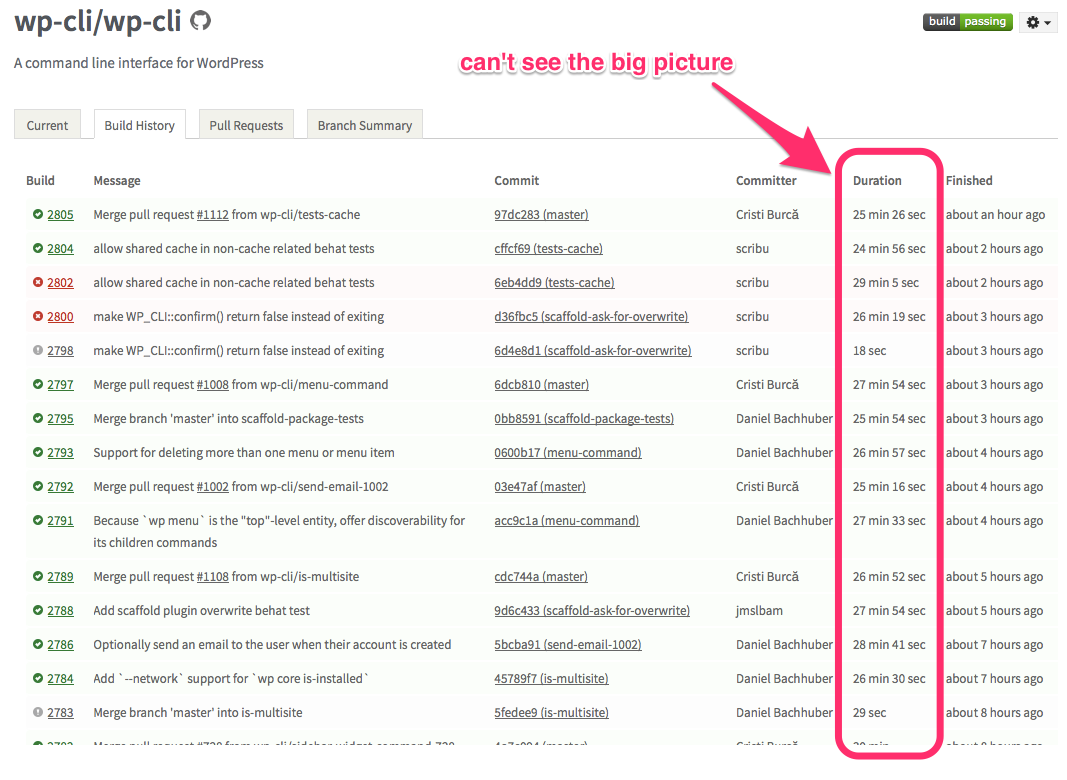Open build number 2798

[x=61, y=351]
